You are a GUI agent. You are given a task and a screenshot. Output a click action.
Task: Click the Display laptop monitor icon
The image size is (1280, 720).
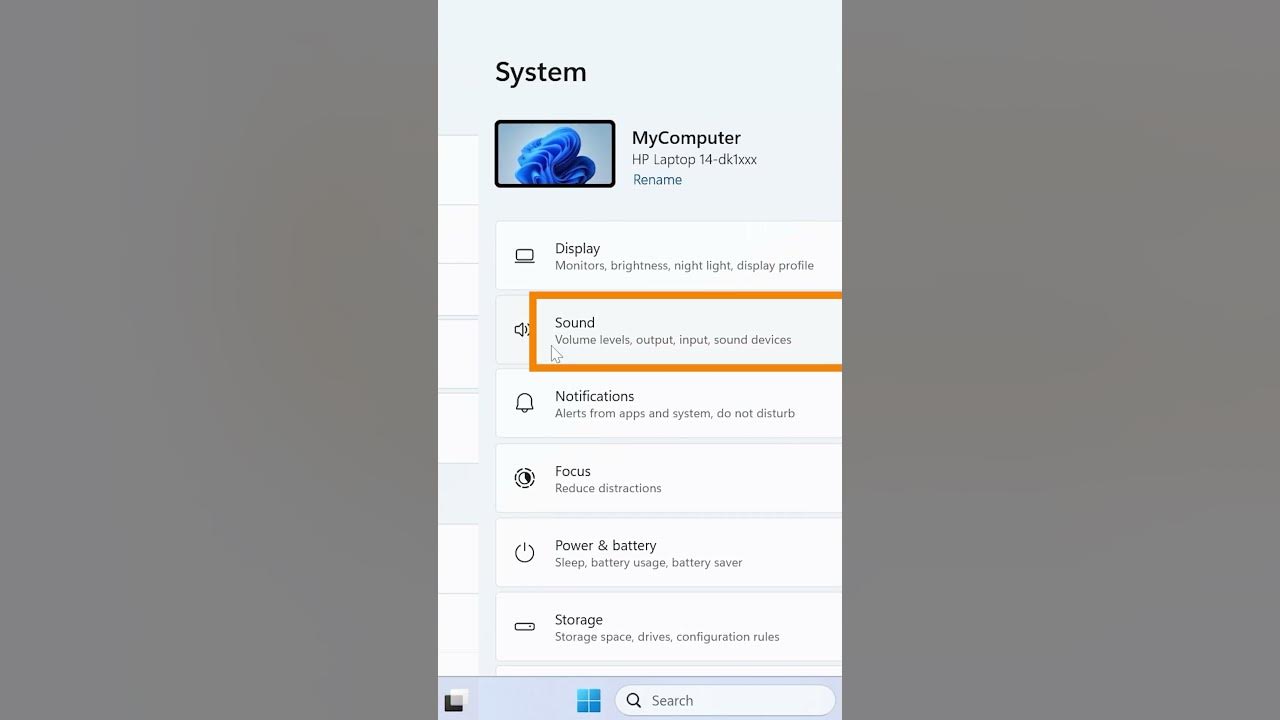[x=524, y=256]
